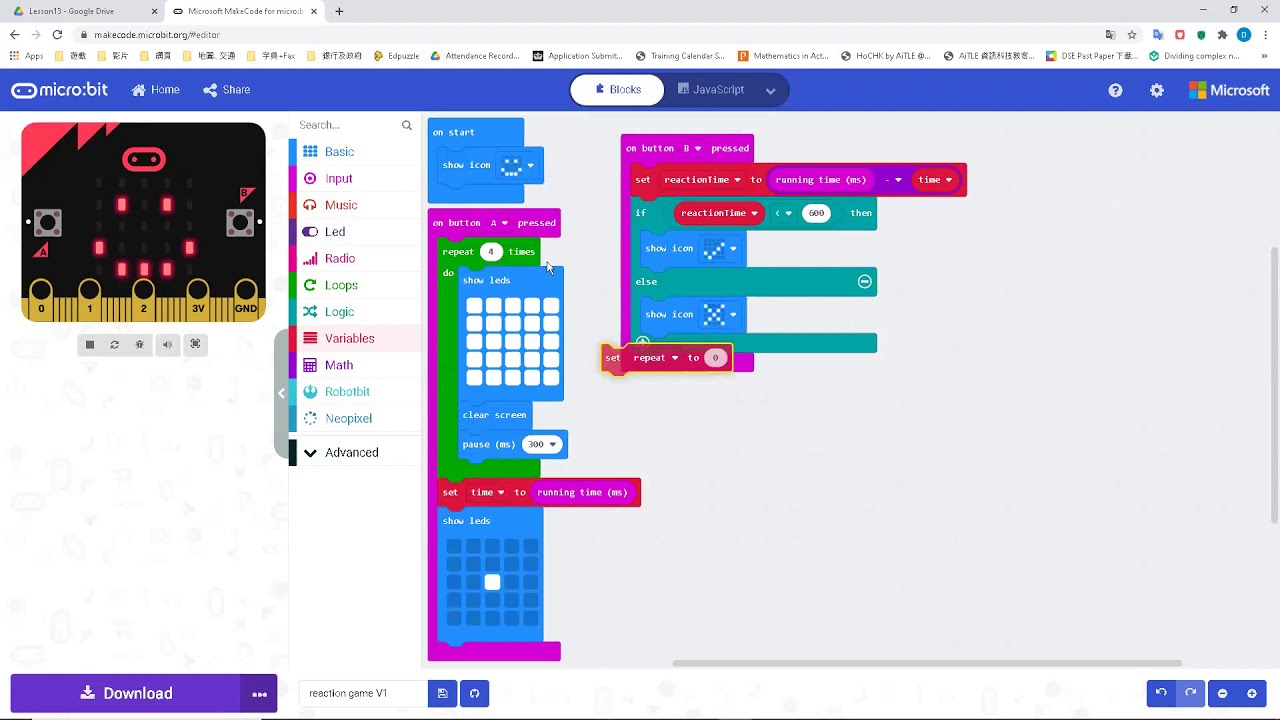Launch simulator in full screen

click(195, 344)
